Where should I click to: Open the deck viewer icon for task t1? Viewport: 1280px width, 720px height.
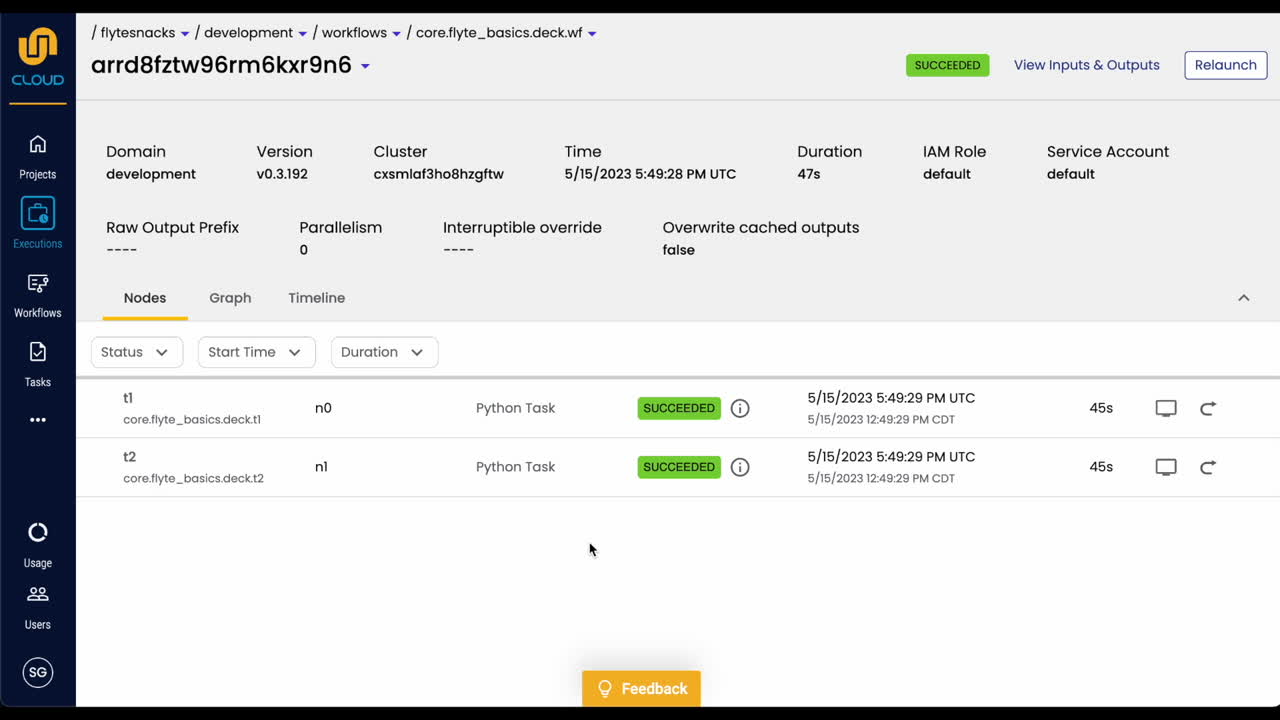coord(1165,408)
